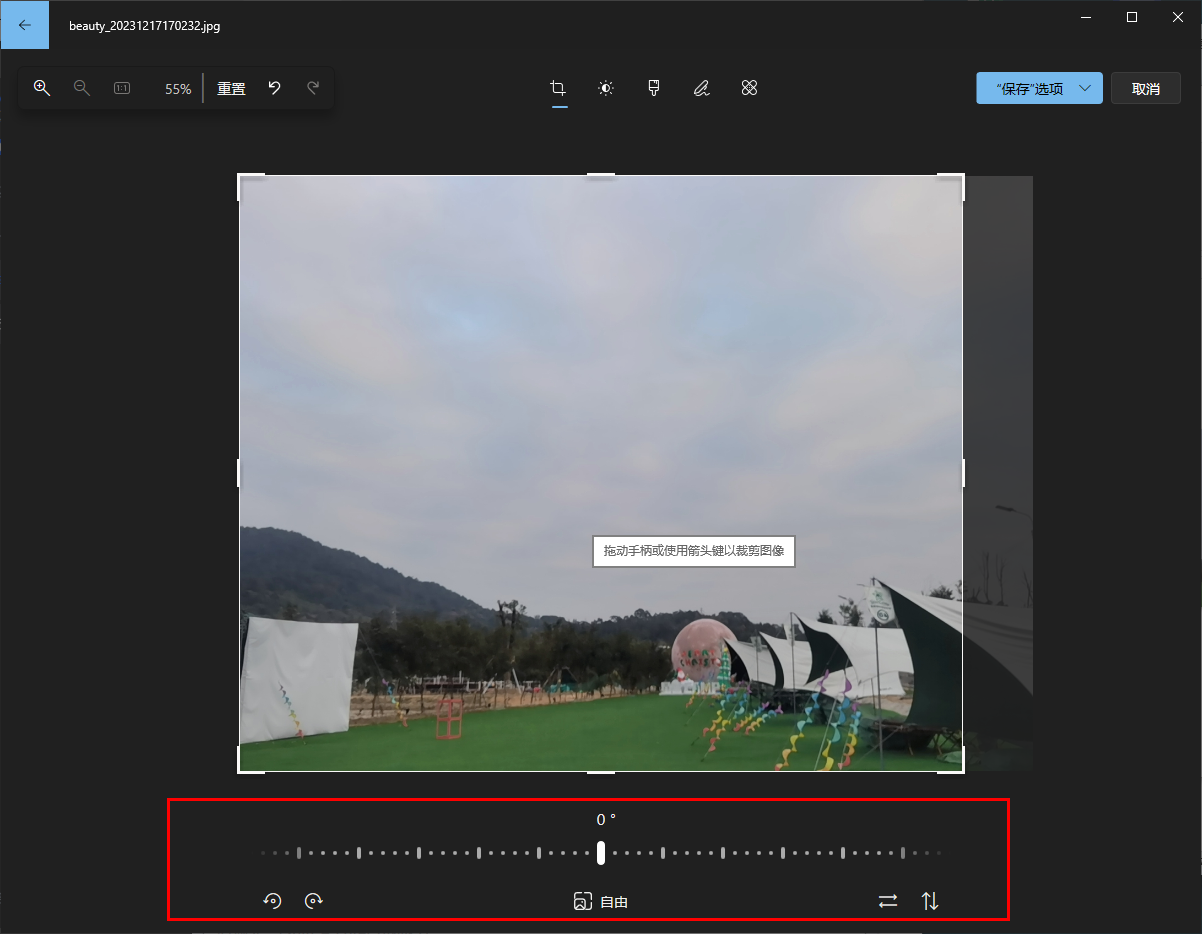1202x934 pixels.
Task: Open the brightness adjustment tab
Action: click(606, 88)
